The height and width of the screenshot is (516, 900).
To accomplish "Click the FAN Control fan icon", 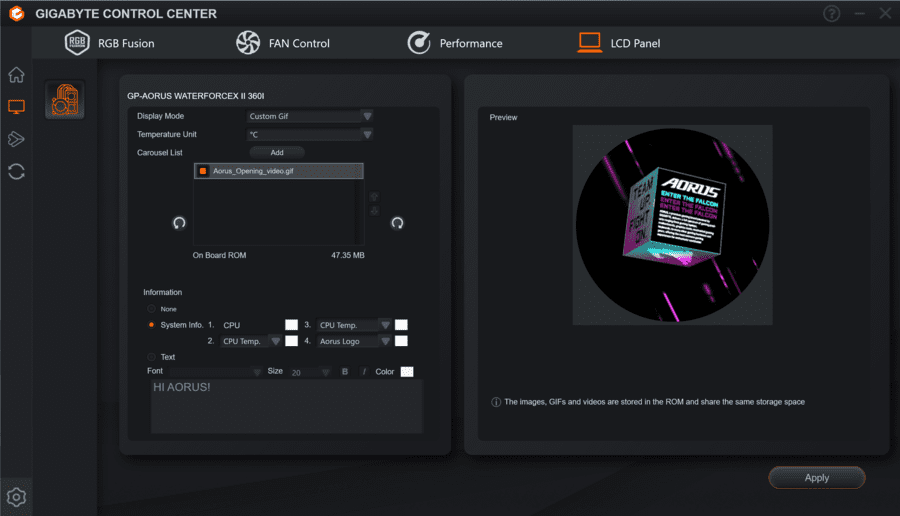I will 248,43.
